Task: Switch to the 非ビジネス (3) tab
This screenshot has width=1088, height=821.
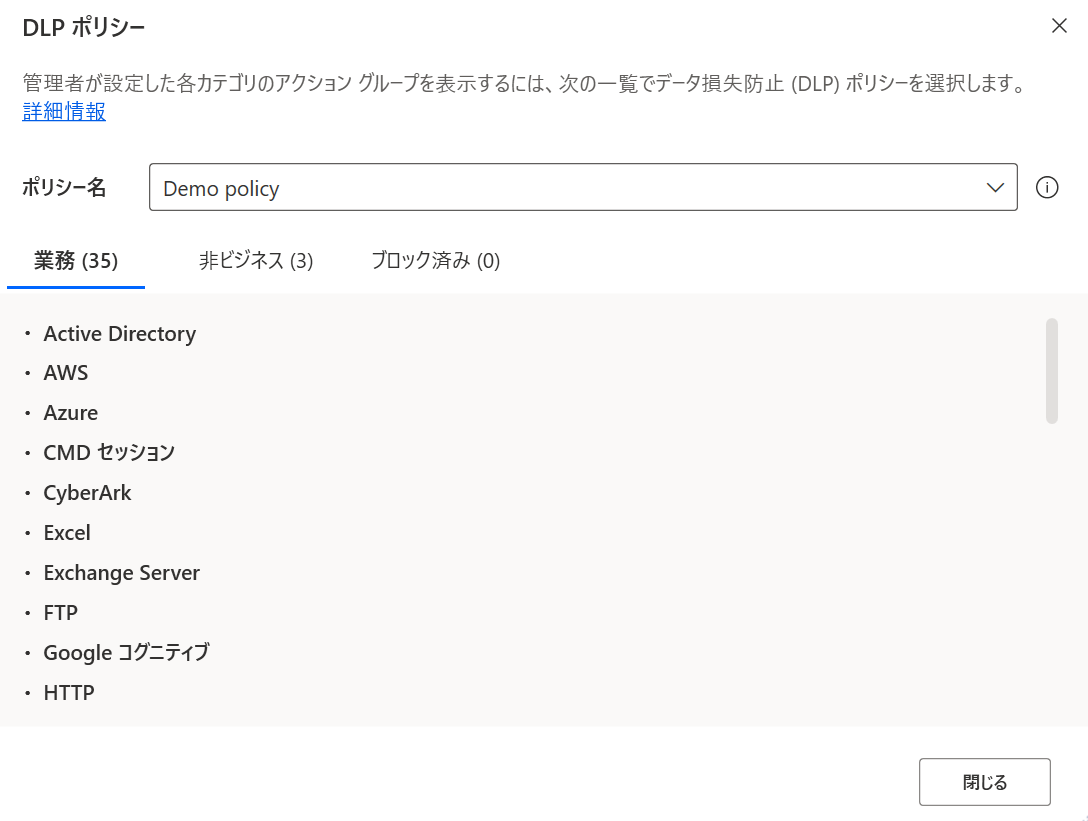Action: pos(256,260)
